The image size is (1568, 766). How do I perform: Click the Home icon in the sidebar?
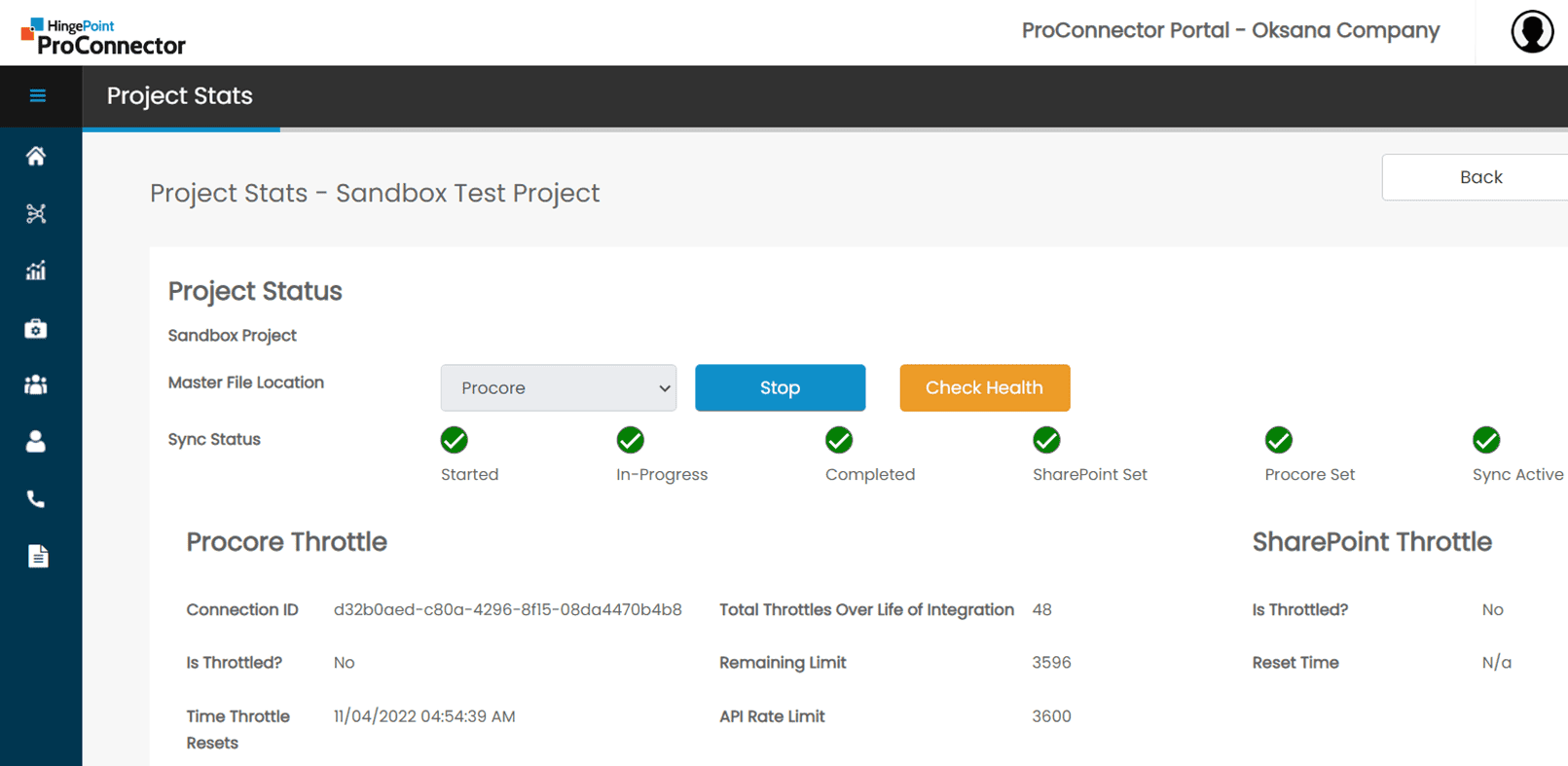[35, 155]
